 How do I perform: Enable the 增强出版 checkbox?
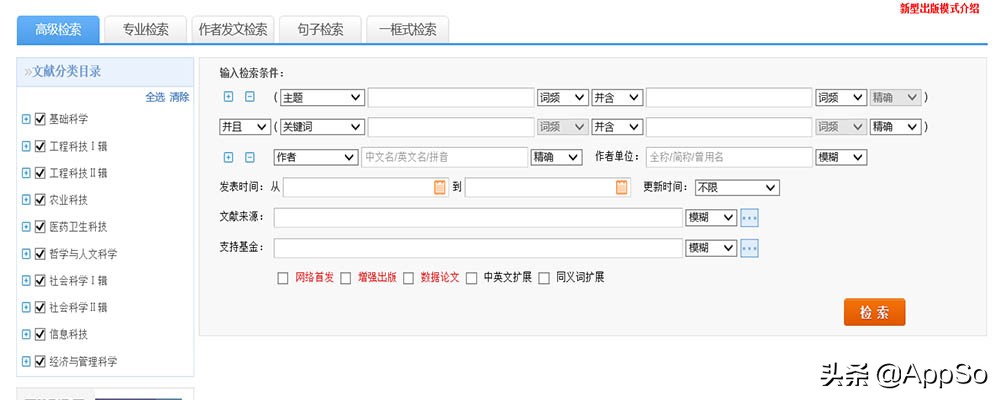tap(346, 278)
